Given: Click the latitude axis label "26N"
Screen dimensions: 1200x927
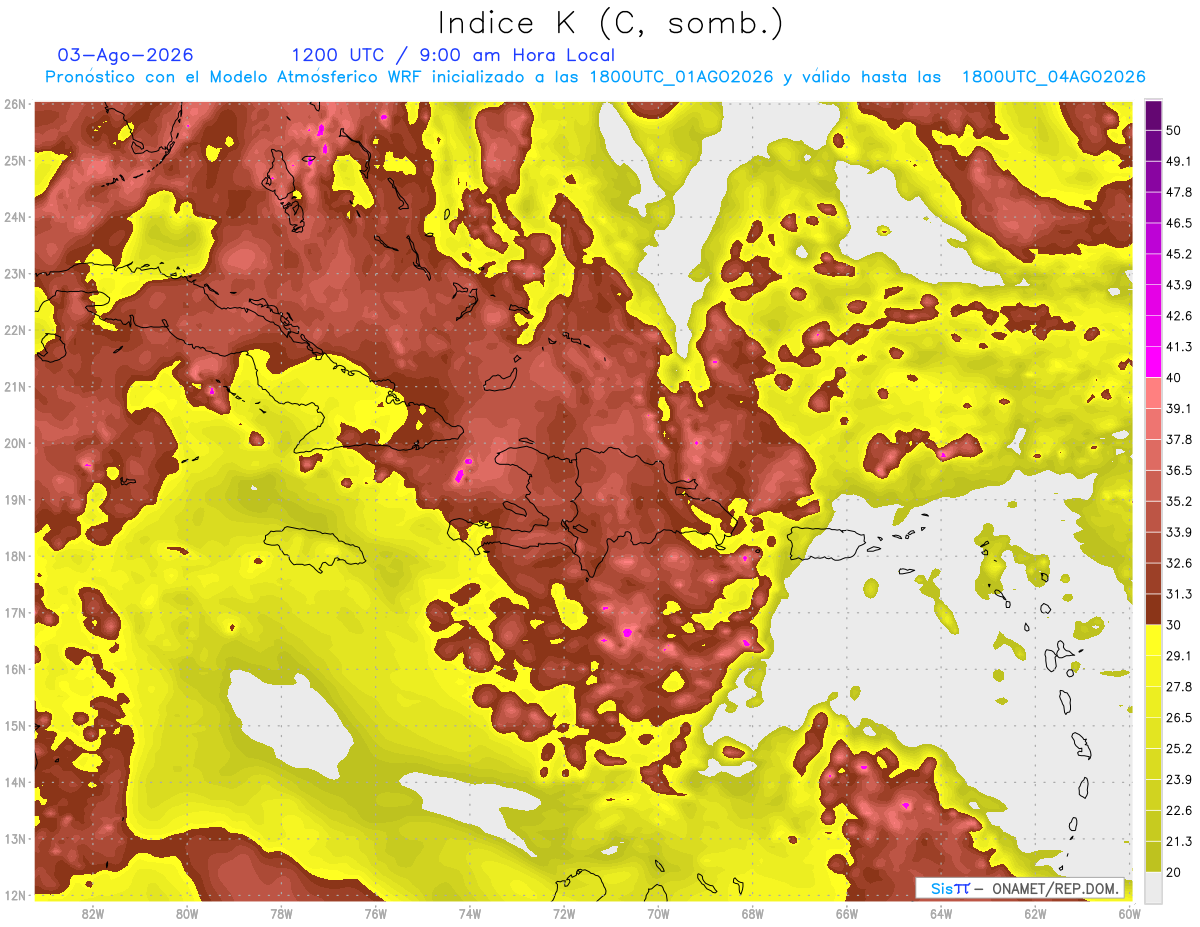Looking at the screenshot, I should 15,104.
